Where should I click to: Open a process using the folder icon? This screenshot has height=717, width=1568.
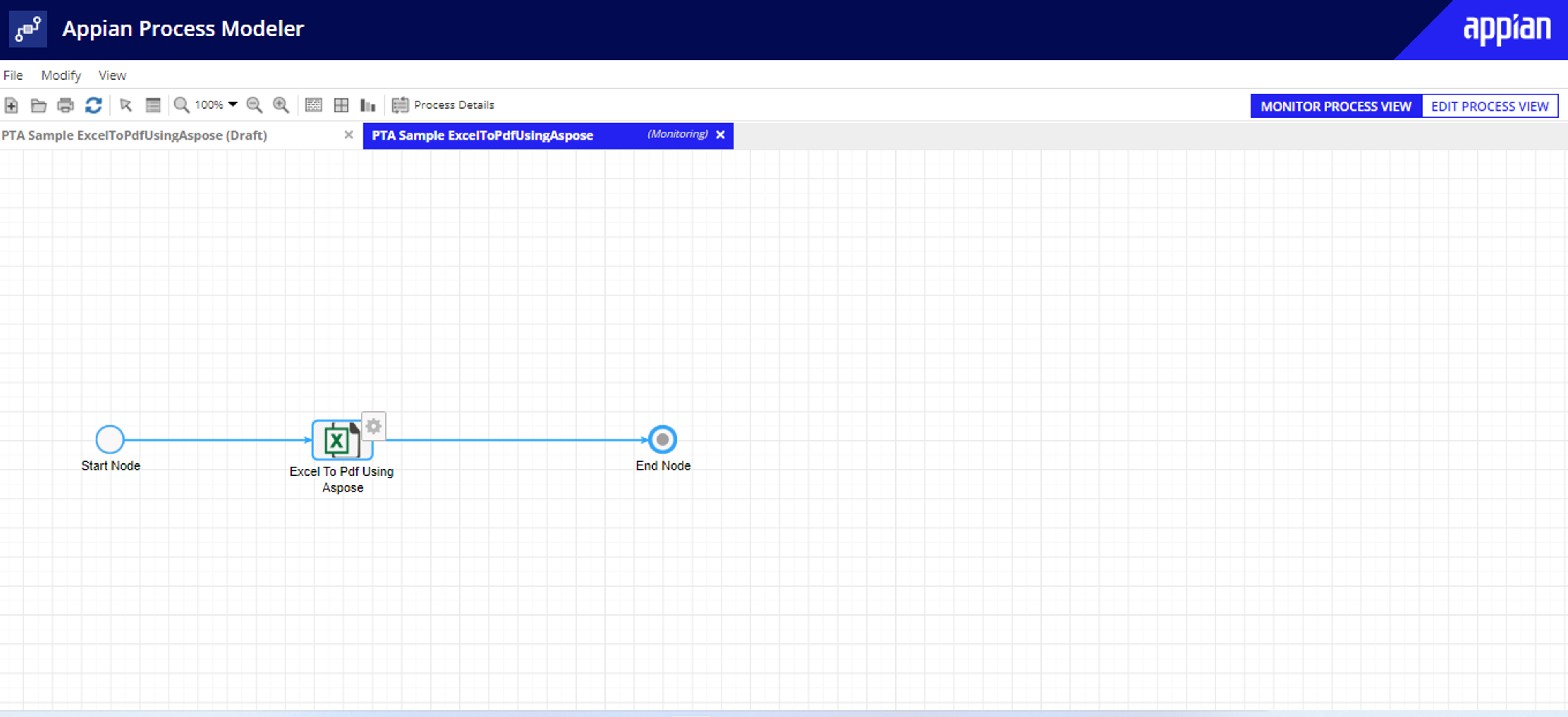click(x=39, y=105)
